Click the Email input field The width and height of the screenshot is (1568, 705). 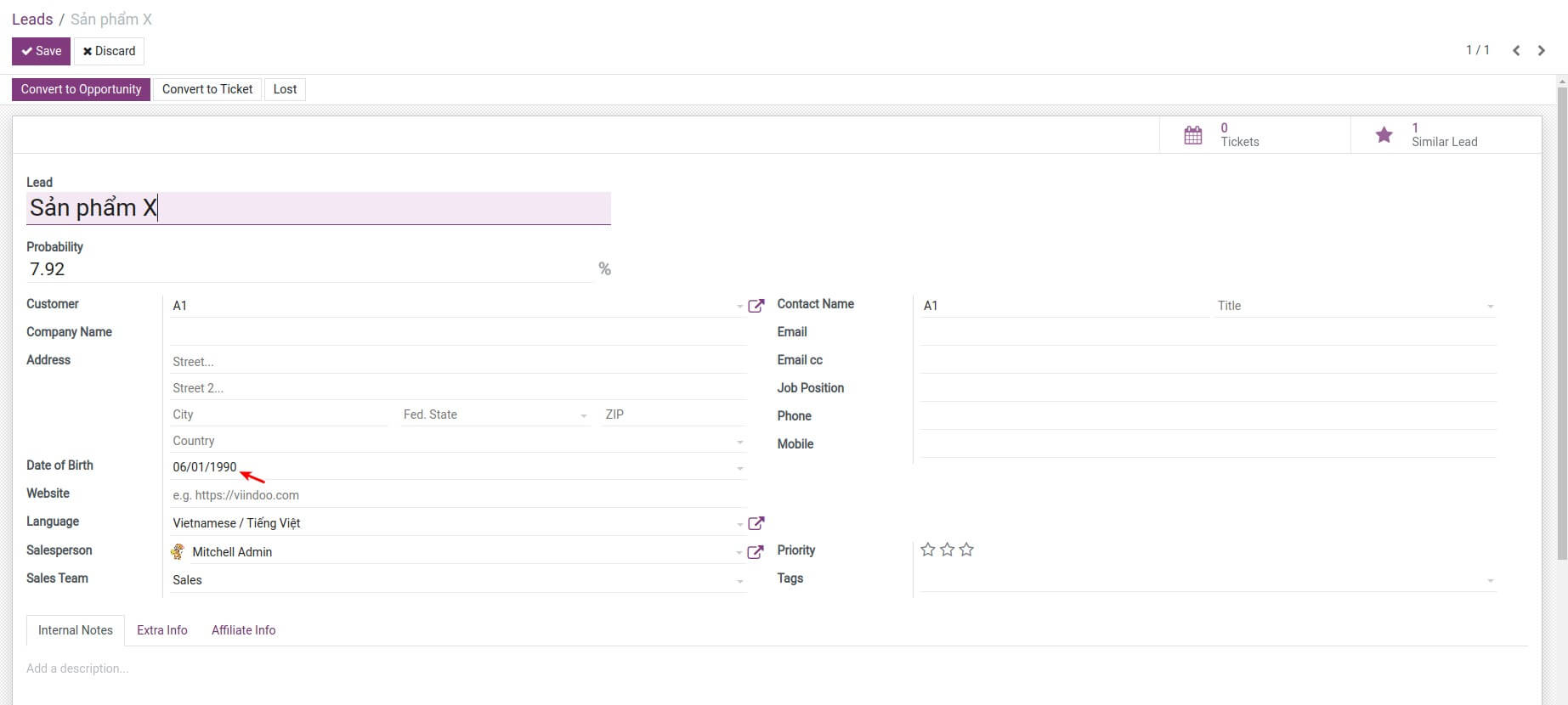pos(1207,333)
